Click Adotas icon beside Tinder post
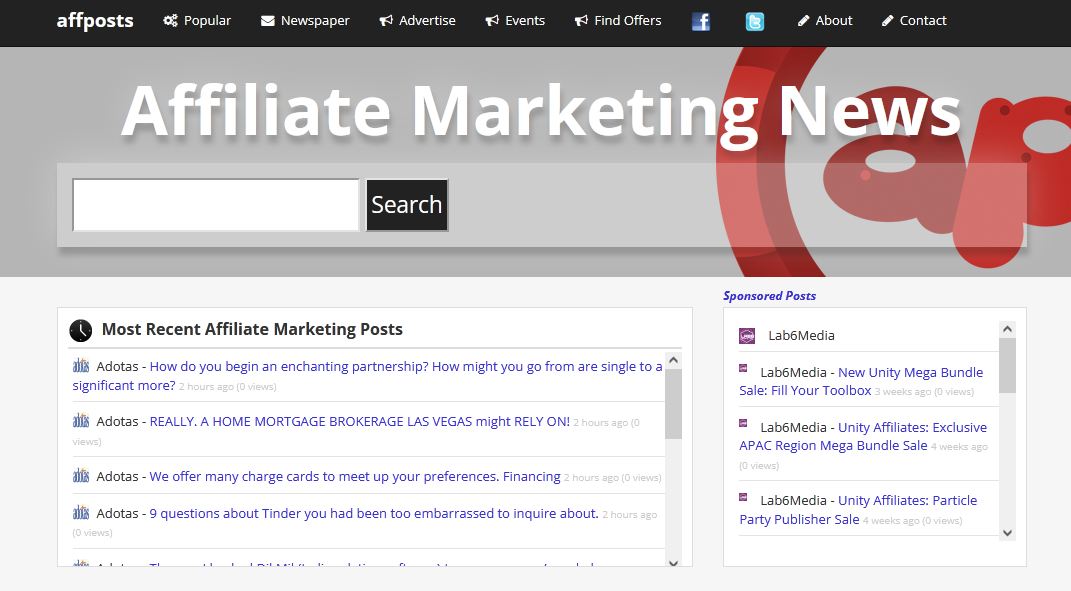The height and width of the screenshot is (591, 1071). (x=81, y=512)
